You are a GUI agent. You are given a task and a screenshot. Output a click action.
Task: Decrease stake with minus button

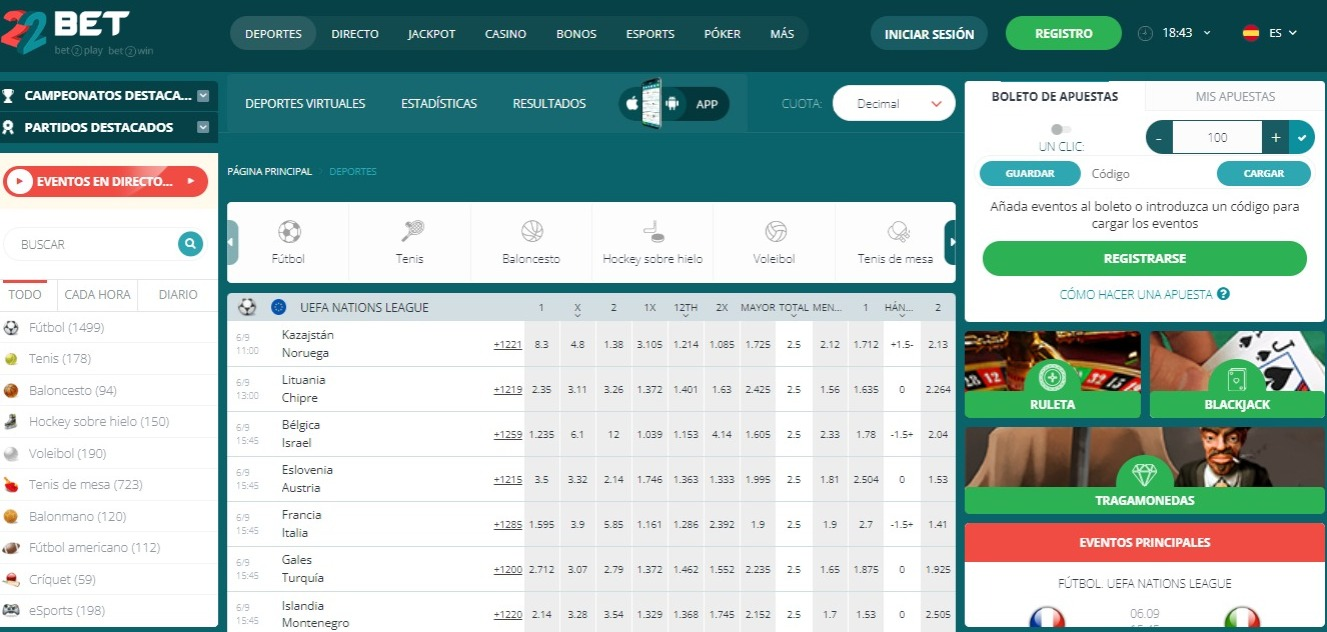tap(1159, 137)
